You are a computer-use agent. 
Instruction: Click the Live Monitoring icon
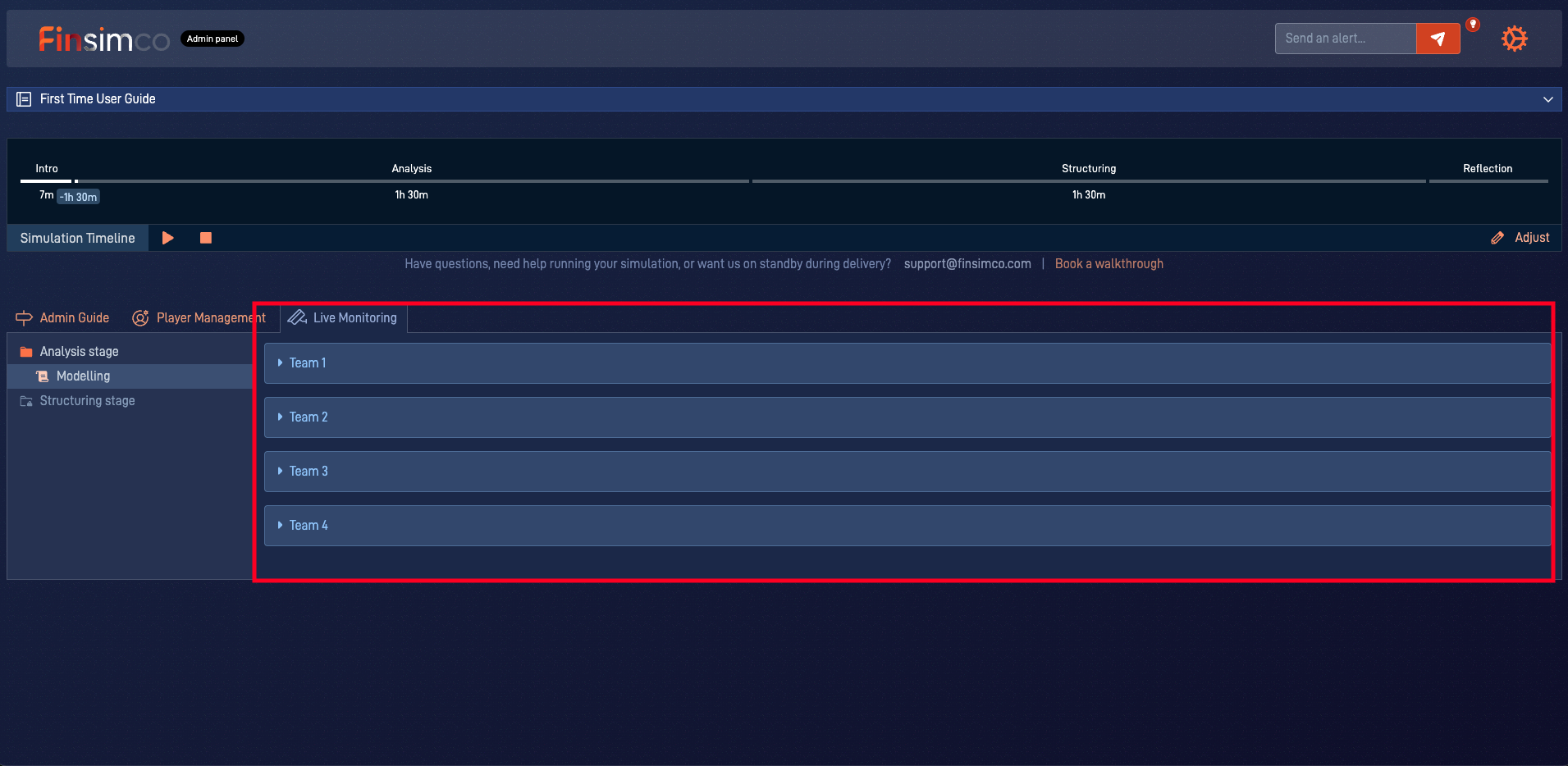[297, 317]
